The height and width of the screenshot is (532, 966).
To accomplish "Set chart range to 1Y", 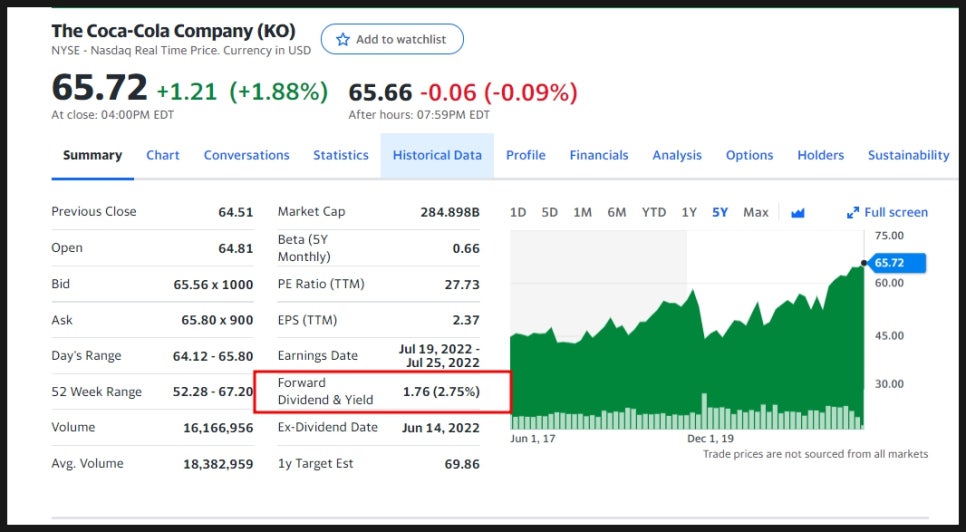I will [x=689, y=212].
